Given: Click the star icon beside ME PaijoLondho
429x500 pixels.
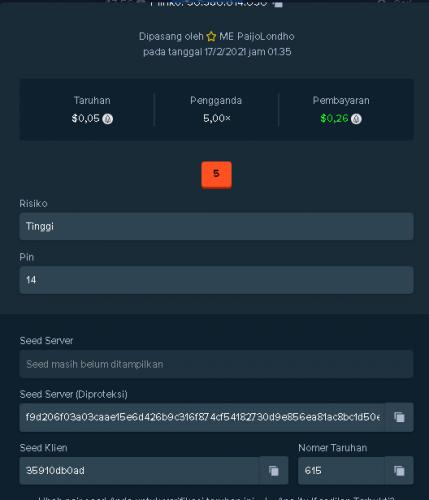Looking at the screenshot, I should pos(211,36).
